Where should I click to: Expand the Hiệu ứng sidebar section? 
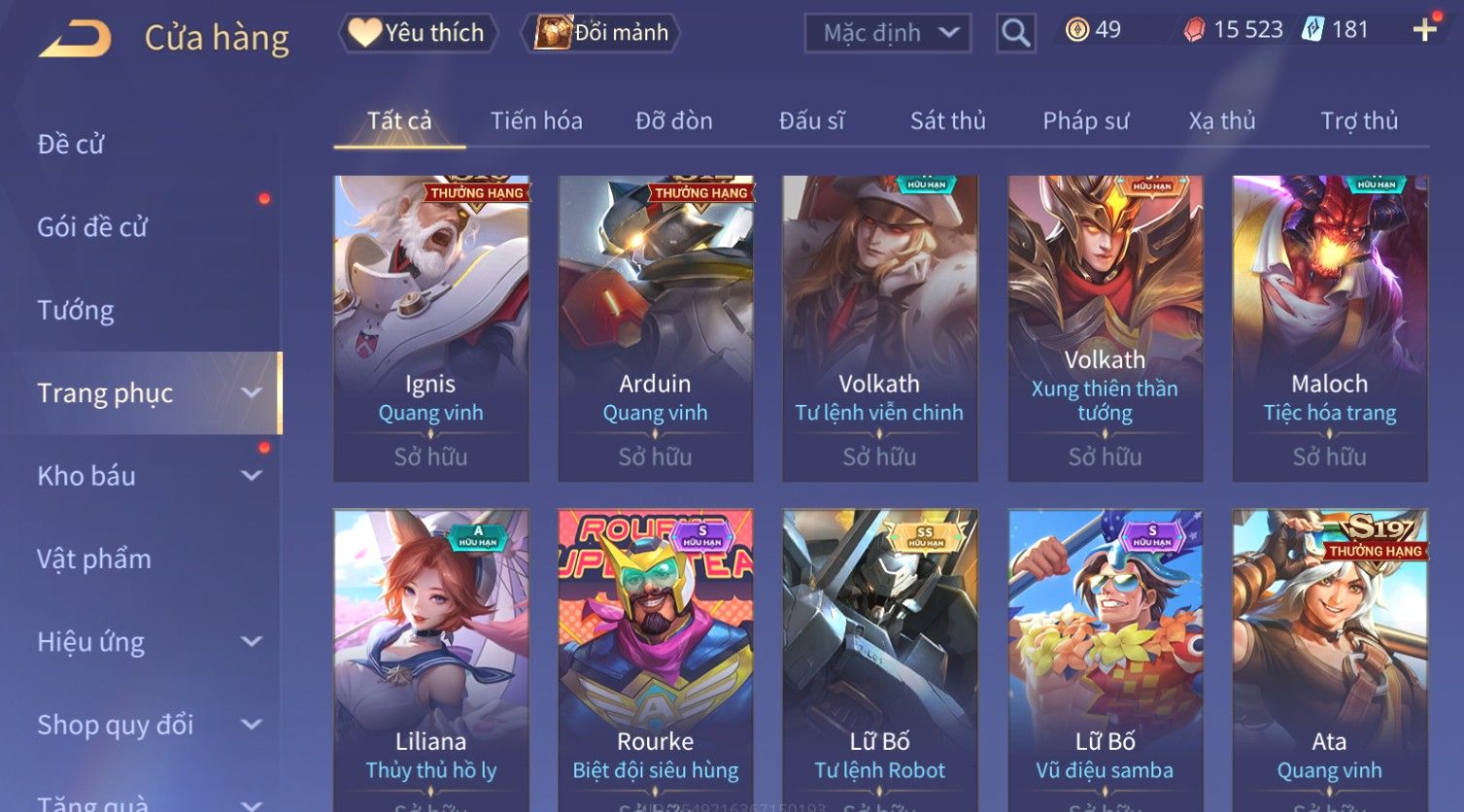[x=252, y=642]
